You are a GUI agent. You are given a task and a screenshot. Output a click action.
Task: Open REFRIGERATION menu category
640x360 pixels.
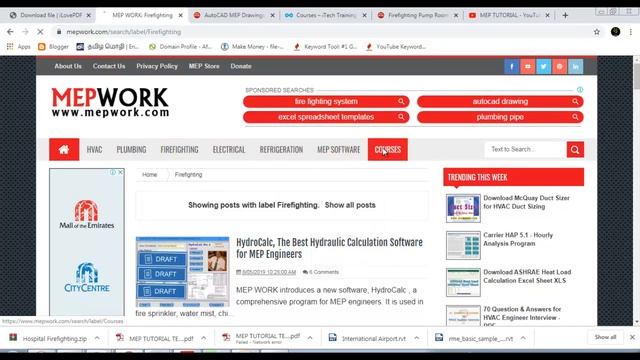click(281, 149)
